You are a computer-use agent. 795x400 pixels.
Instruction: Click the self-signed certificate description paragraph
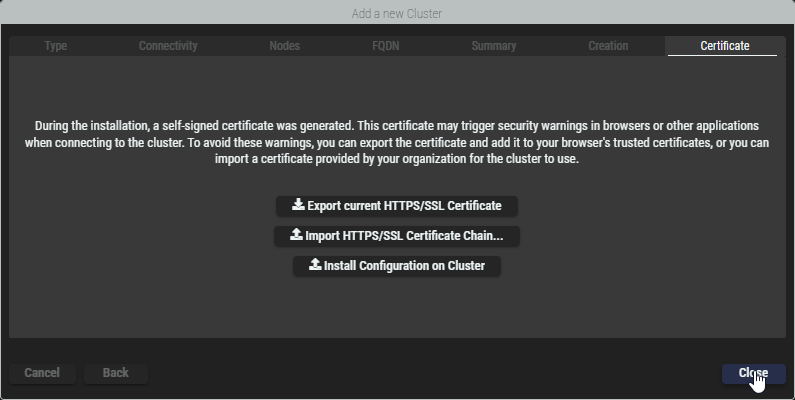(x=397, y=142)
